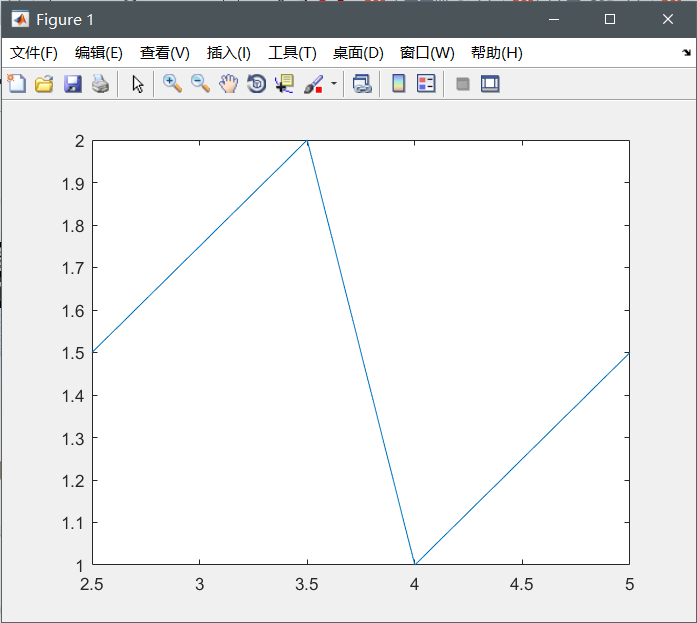The height and width of the screenshot is (623, 697).
Task: Insert a colorbar using the toolbar icon
Action: click(398, 84)
